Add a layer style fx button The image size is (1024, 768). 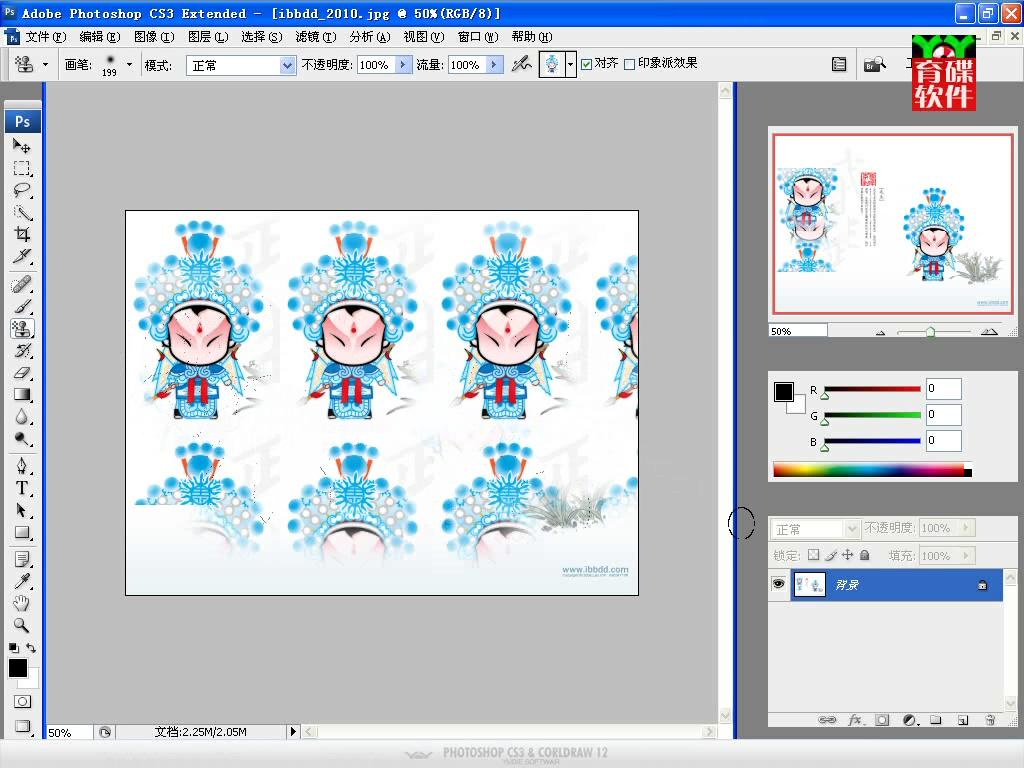855,720
